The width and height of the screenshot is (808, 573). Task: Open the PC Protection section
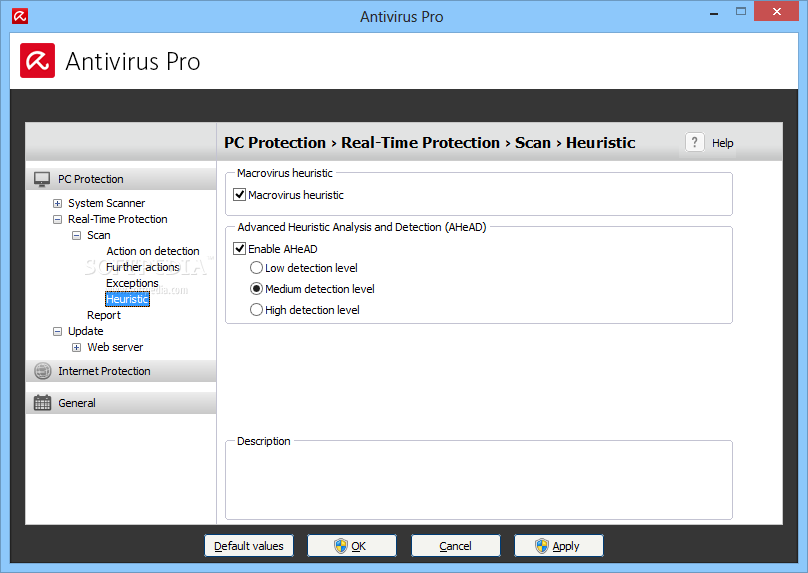(121, 179)
